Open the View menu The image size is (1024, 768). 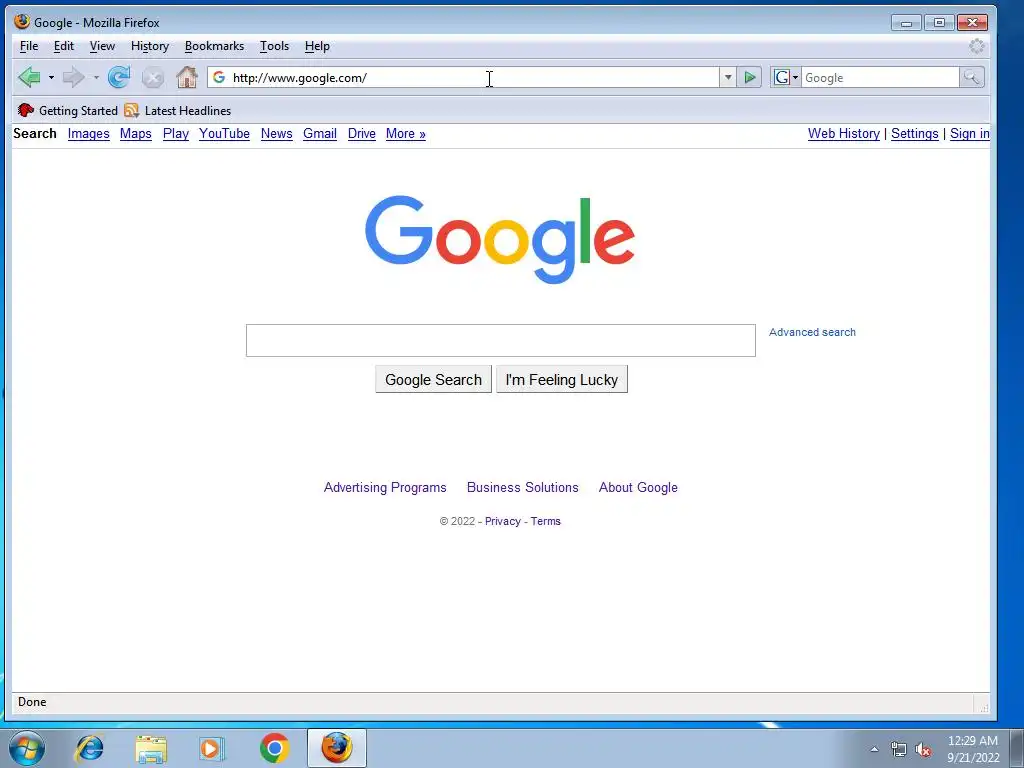(x=102, y=46)
